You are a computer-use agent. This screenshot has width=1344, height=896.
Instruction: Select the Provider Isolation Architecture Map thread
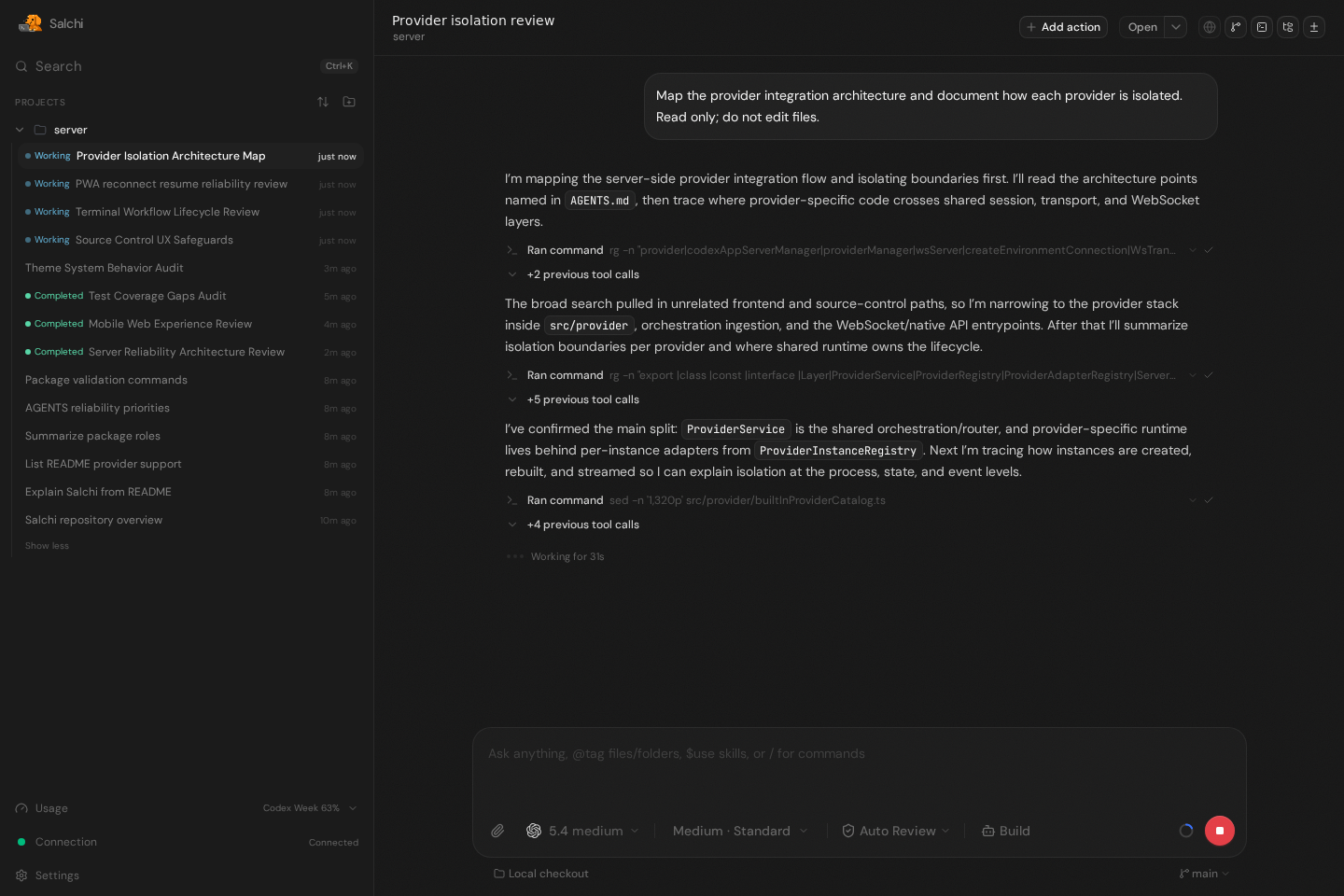tap(190, 156)
